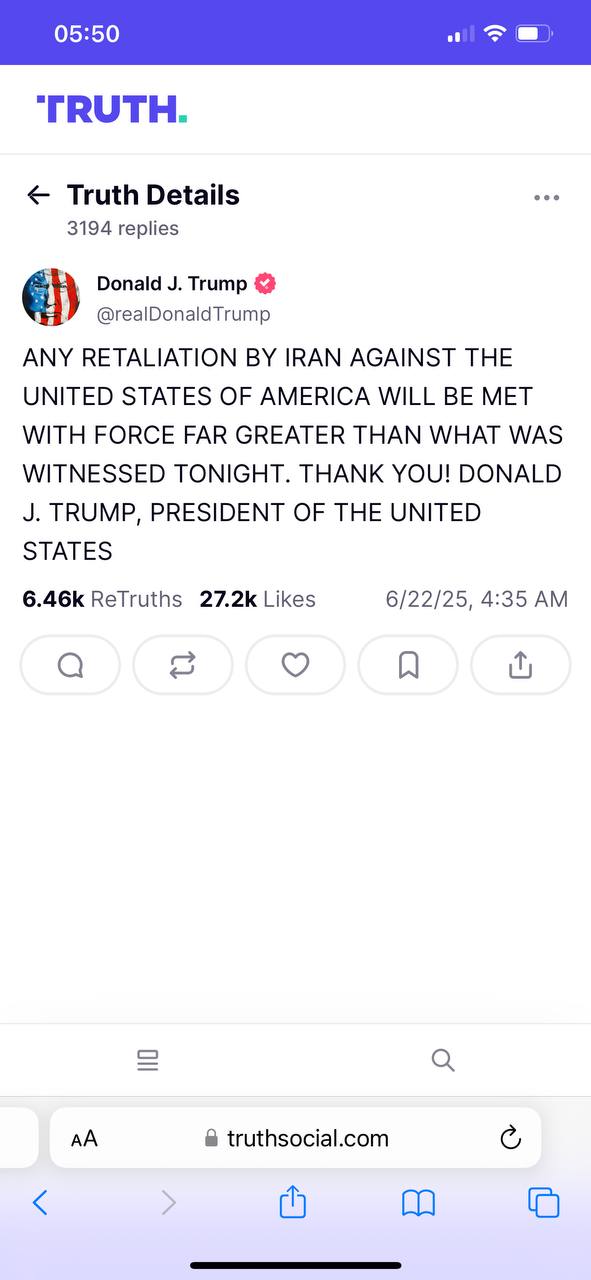Like the post with heart icon
This screenshot has height=1280, width=591.
pyautogui.click(x=295, y=665)
